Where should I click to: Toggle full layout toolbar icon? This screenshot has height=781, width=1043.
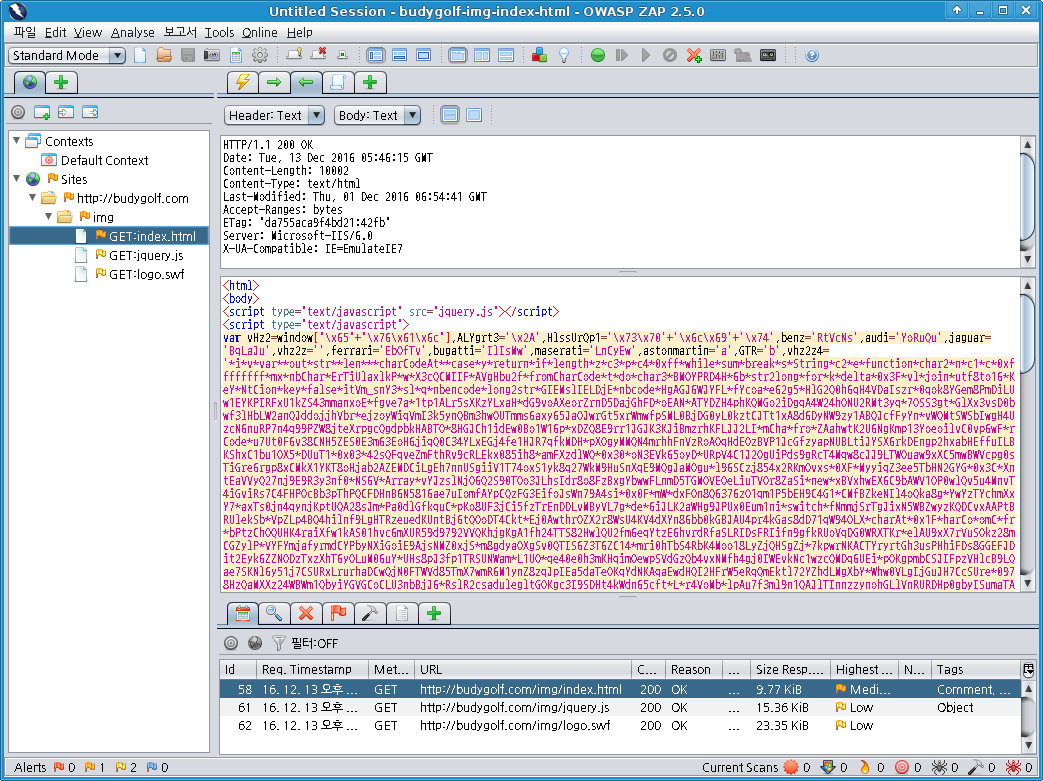pos(424,55)
